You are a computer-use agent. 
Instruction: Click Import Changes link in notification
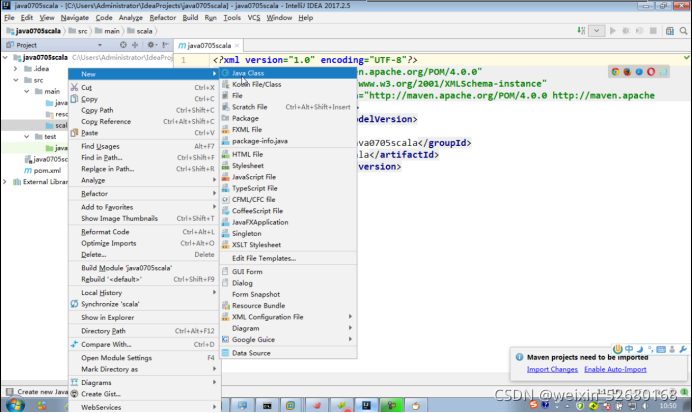pos(552,370)
